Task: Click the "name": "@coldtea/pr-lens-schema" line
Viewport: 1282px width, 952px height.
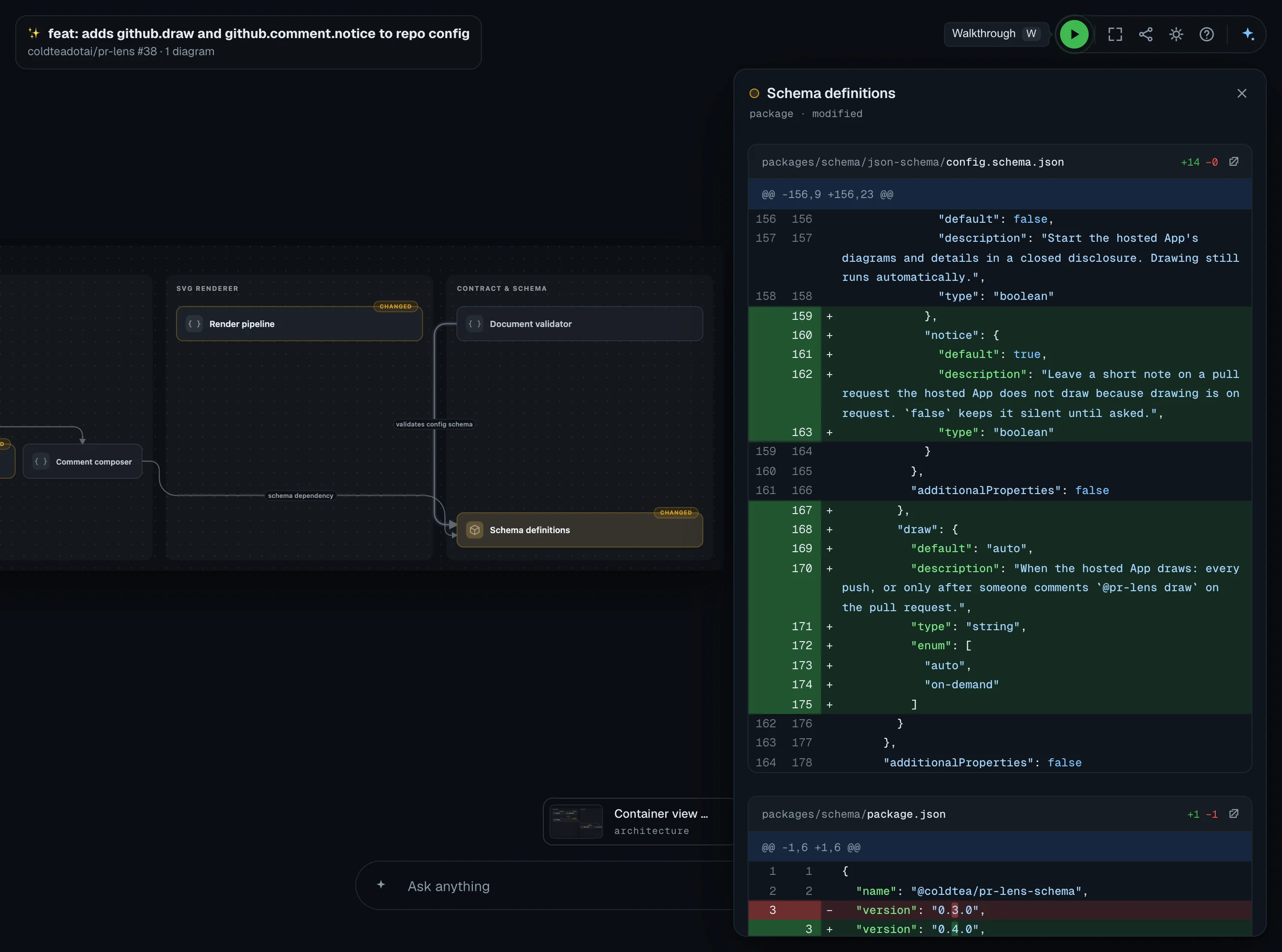Action: click(1000, 891)
